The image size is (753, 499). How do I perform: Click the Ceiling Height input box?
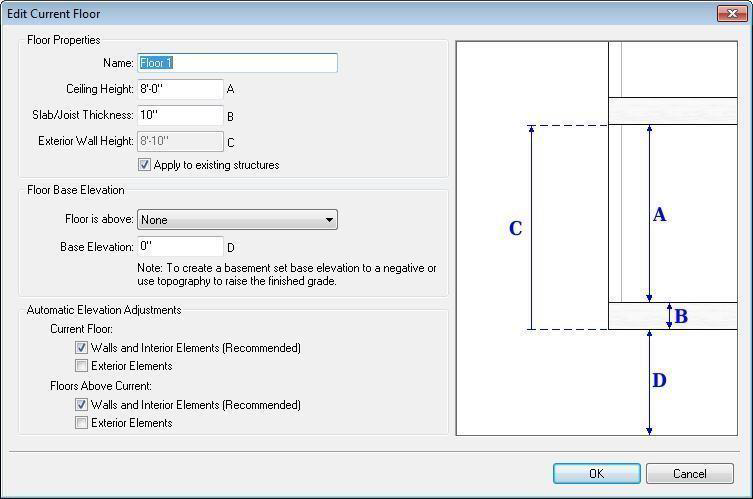pos(180,89)
